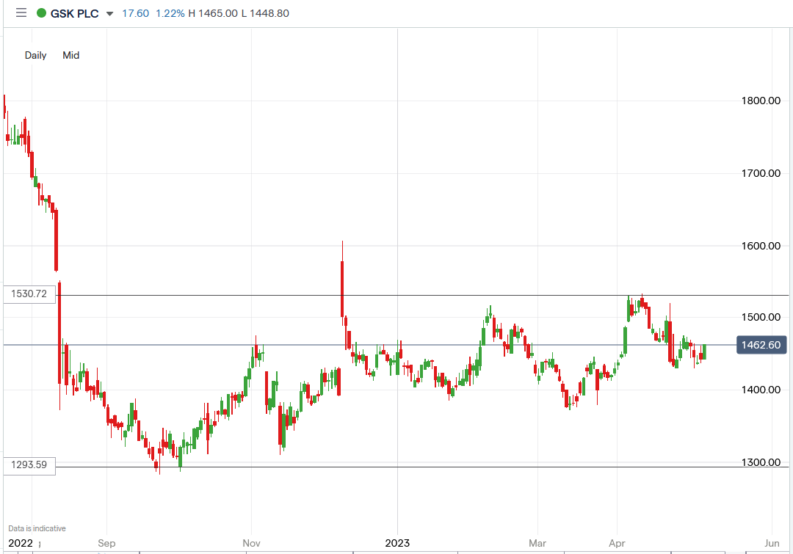The image size is (793, 554).
Task: Click the 1300.00 price axis label
Action: click(x=759, y=462)
